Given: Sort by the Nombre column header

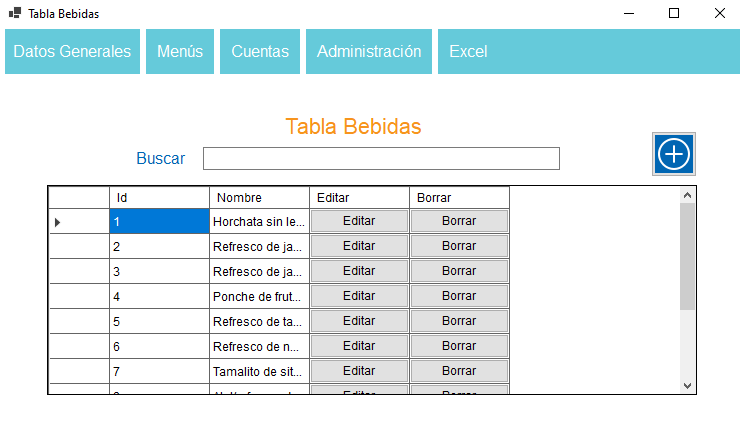Looking at the screenshot, I should coord(259,198).
